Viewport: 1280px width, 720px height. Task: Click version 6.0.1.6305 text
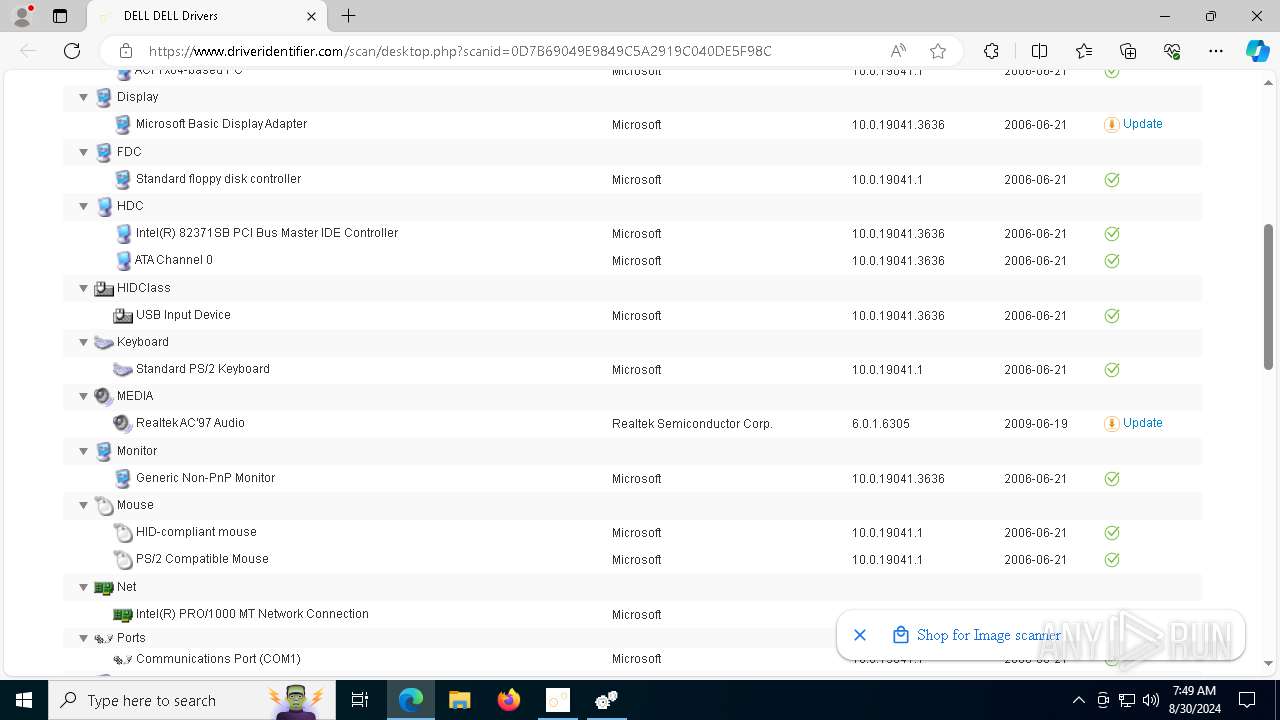click(881, 424)
